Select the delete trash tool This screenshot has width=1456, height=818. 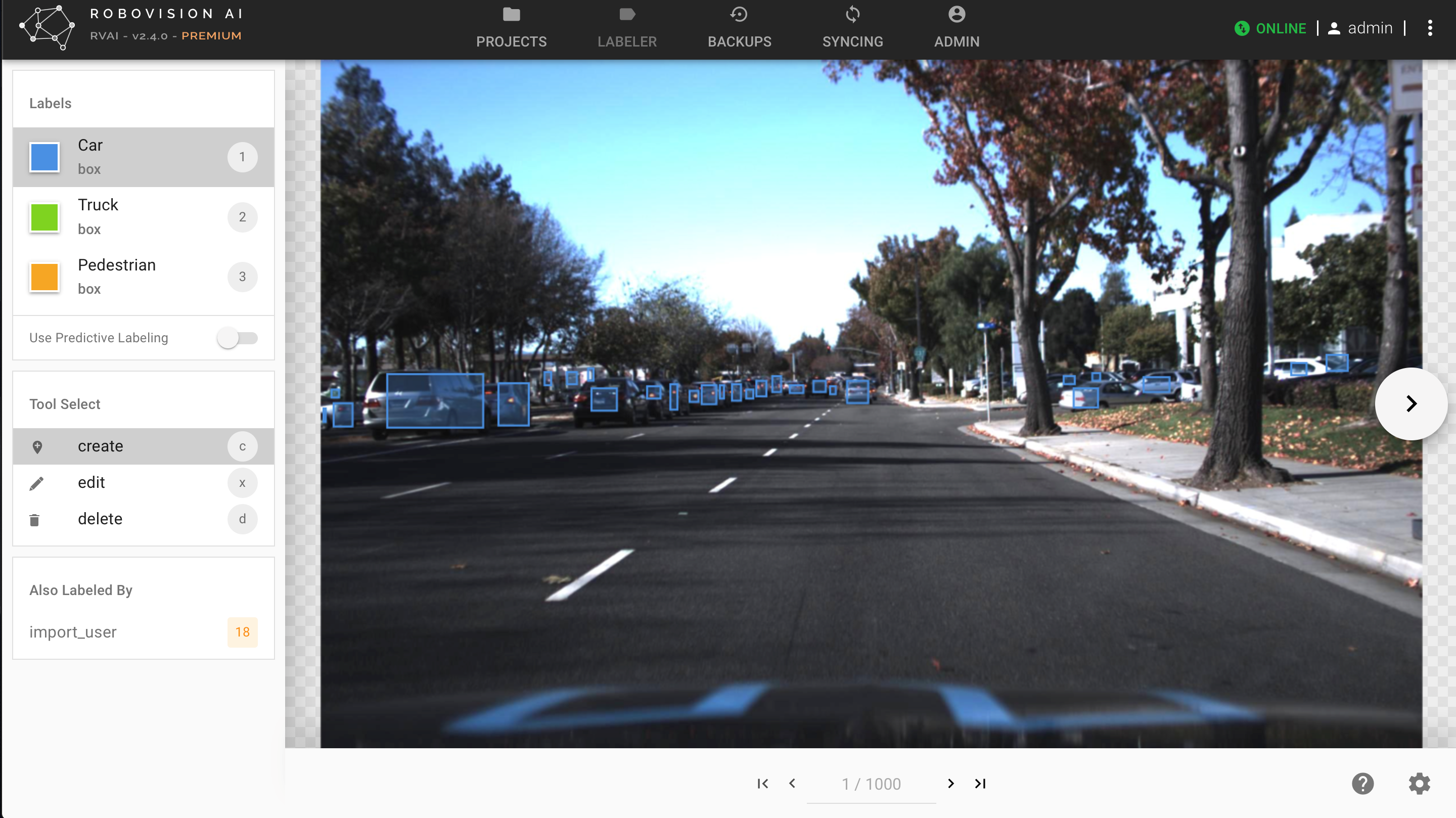34,520
